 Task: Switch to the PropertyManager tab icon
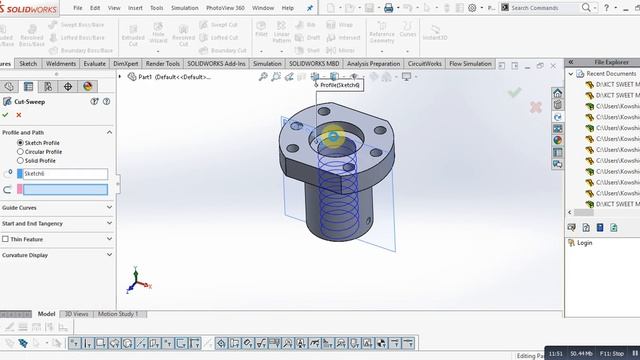[28, 86]
